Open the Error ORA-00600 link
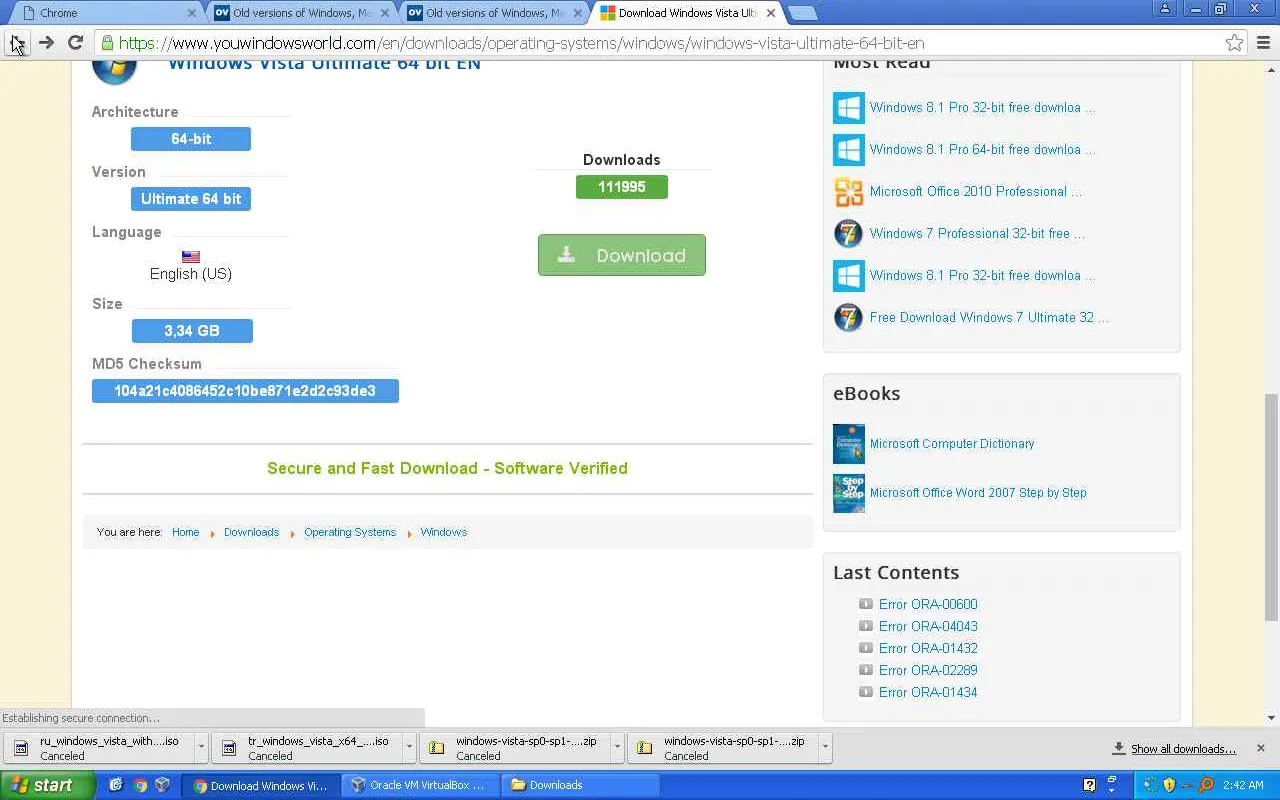Viewport: 1280px width, 800px height. (928, 604)
